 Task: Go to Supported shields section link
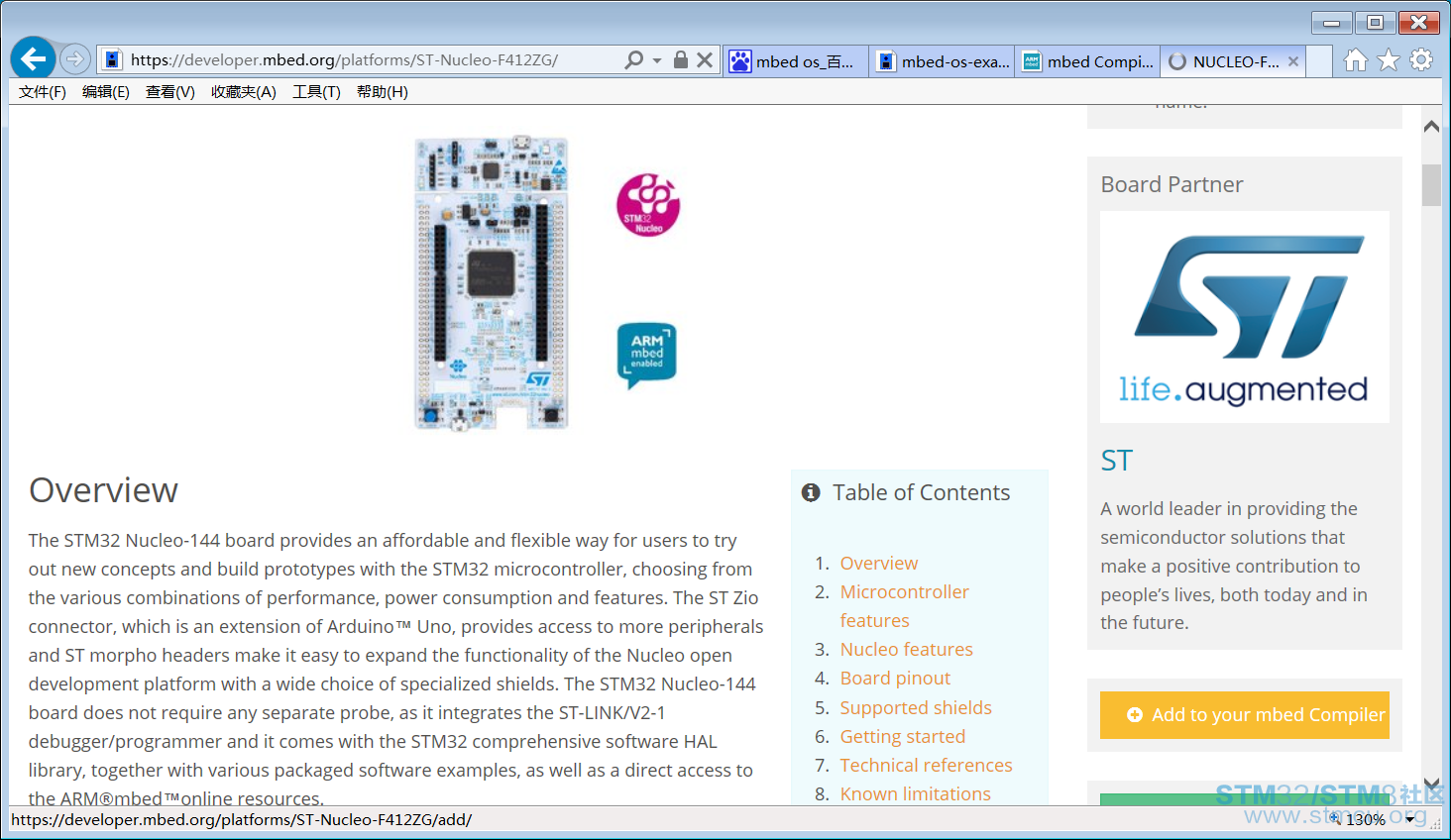[x=916, y=708]
